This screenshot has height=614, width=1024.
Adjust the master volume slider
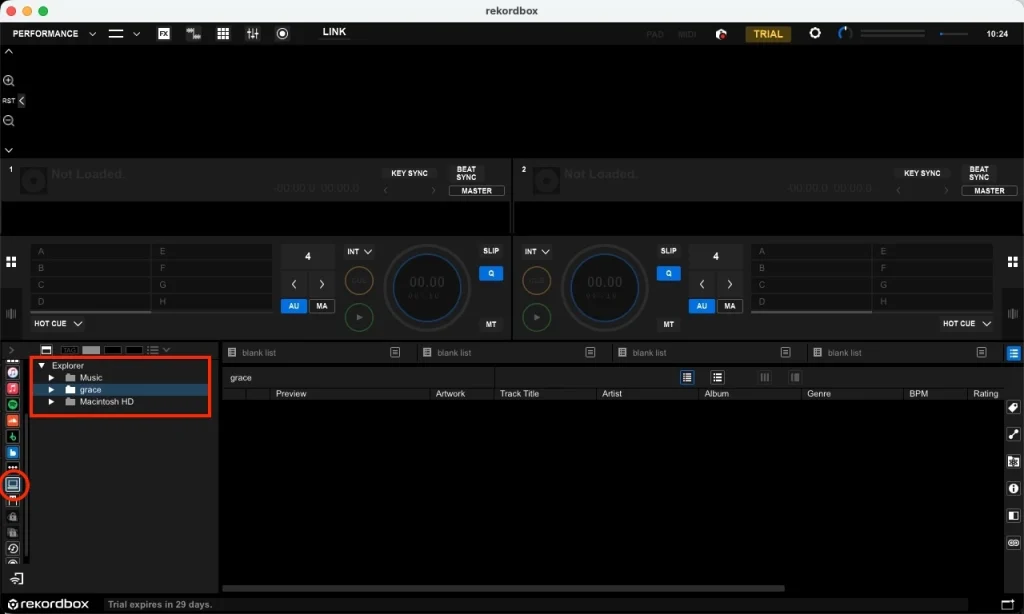pyautogui.click(x=953, y=34)
